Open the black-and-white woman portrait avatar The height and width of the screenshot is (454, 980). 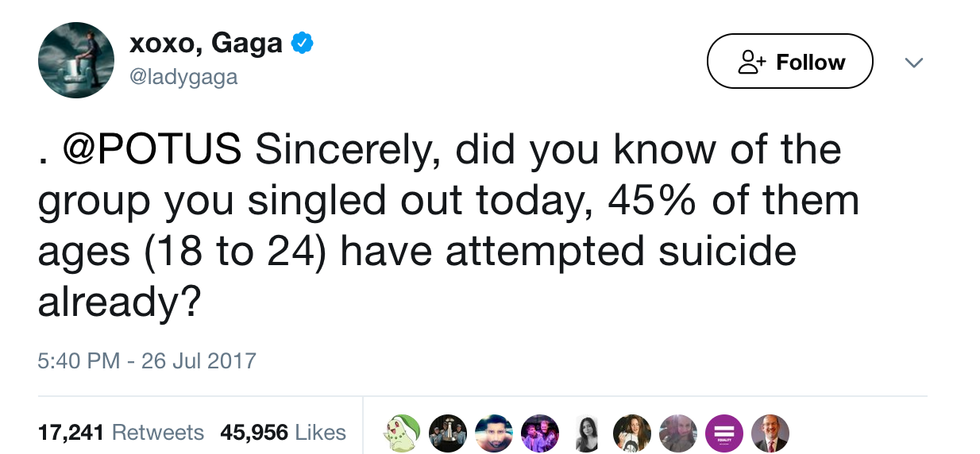pyautogui.click(x=586, y=432)
